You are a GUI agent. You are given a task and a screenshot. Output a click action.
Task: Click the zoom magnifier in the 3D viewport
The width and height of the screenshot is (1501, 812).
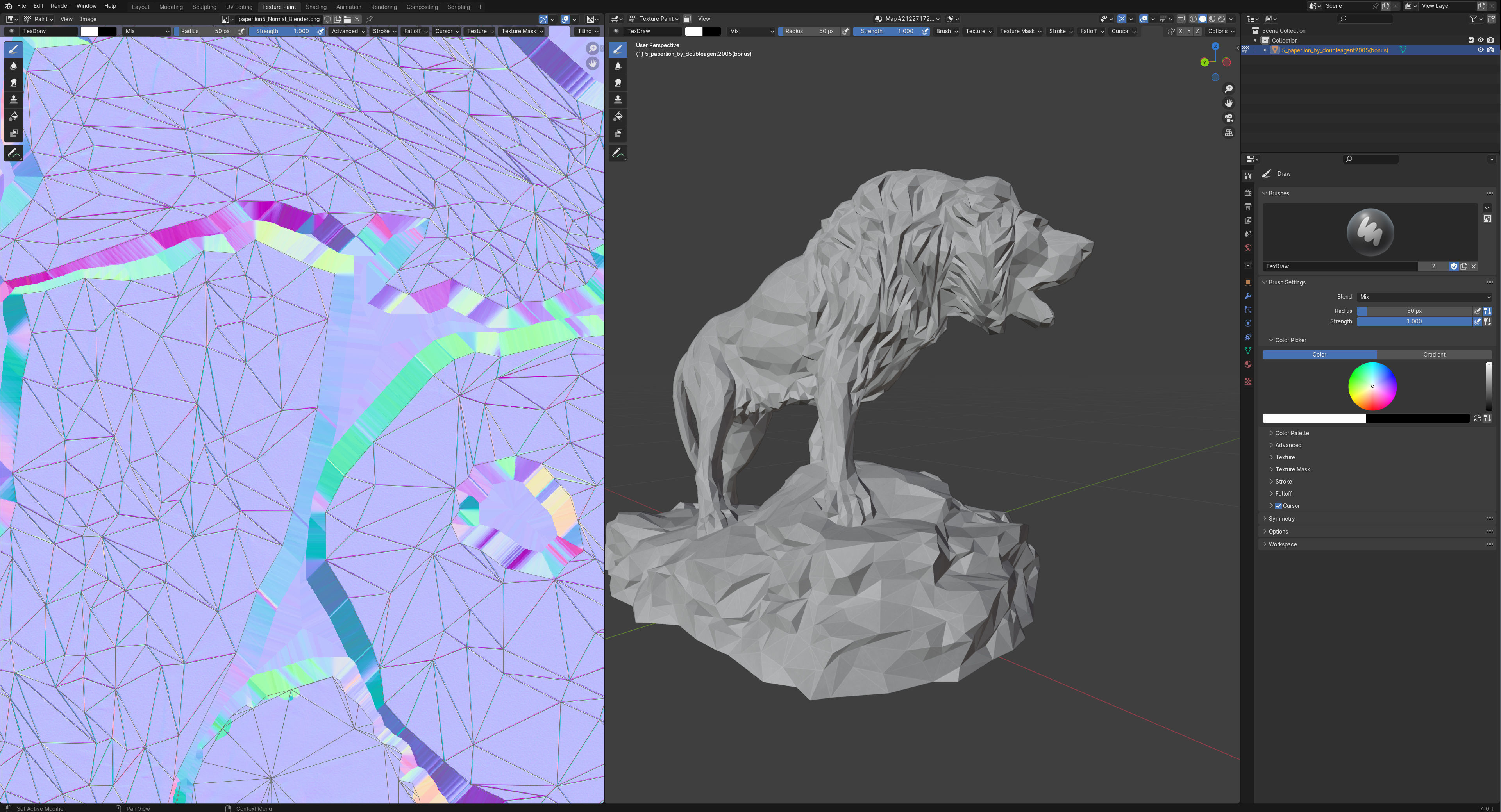click(x=1228, y=89)
